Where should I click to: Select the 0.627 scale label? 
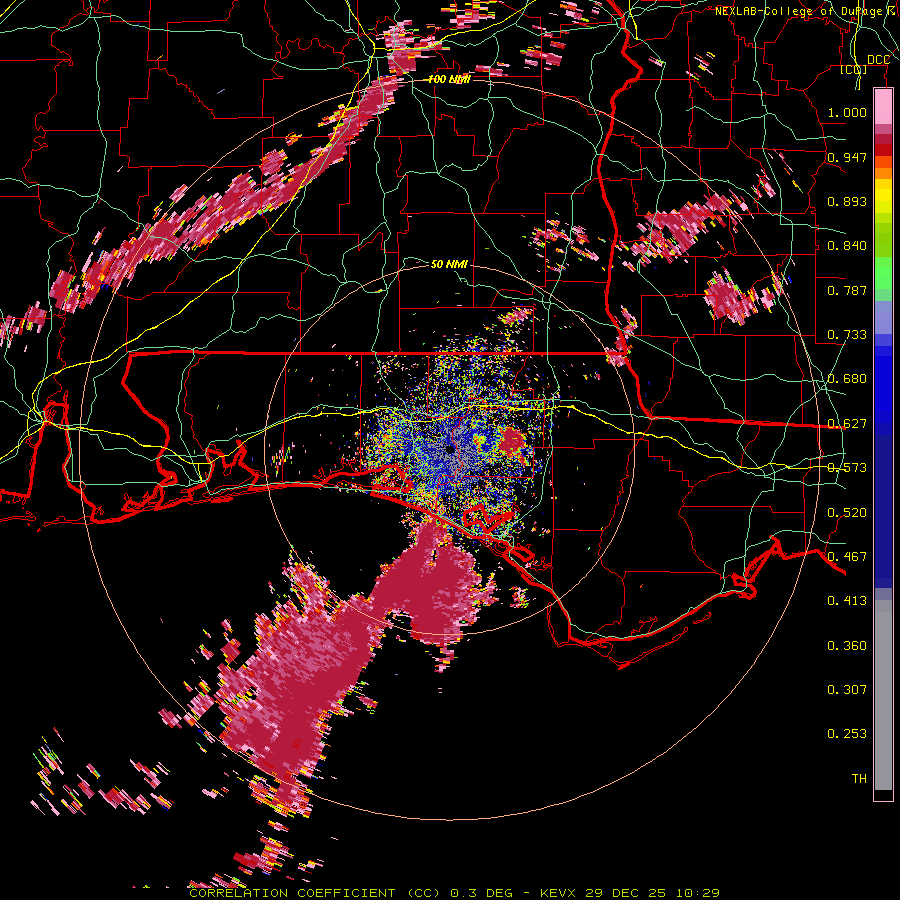pos(847,424)
